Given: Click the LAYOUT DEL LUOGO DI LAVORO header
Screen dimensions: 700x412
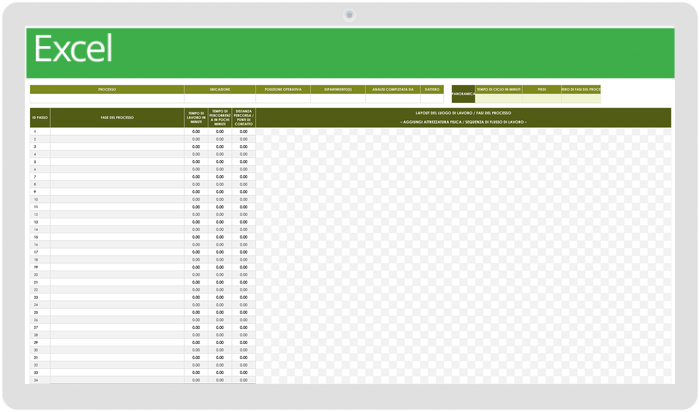Looking at the screenshot, I should point(463,117).
